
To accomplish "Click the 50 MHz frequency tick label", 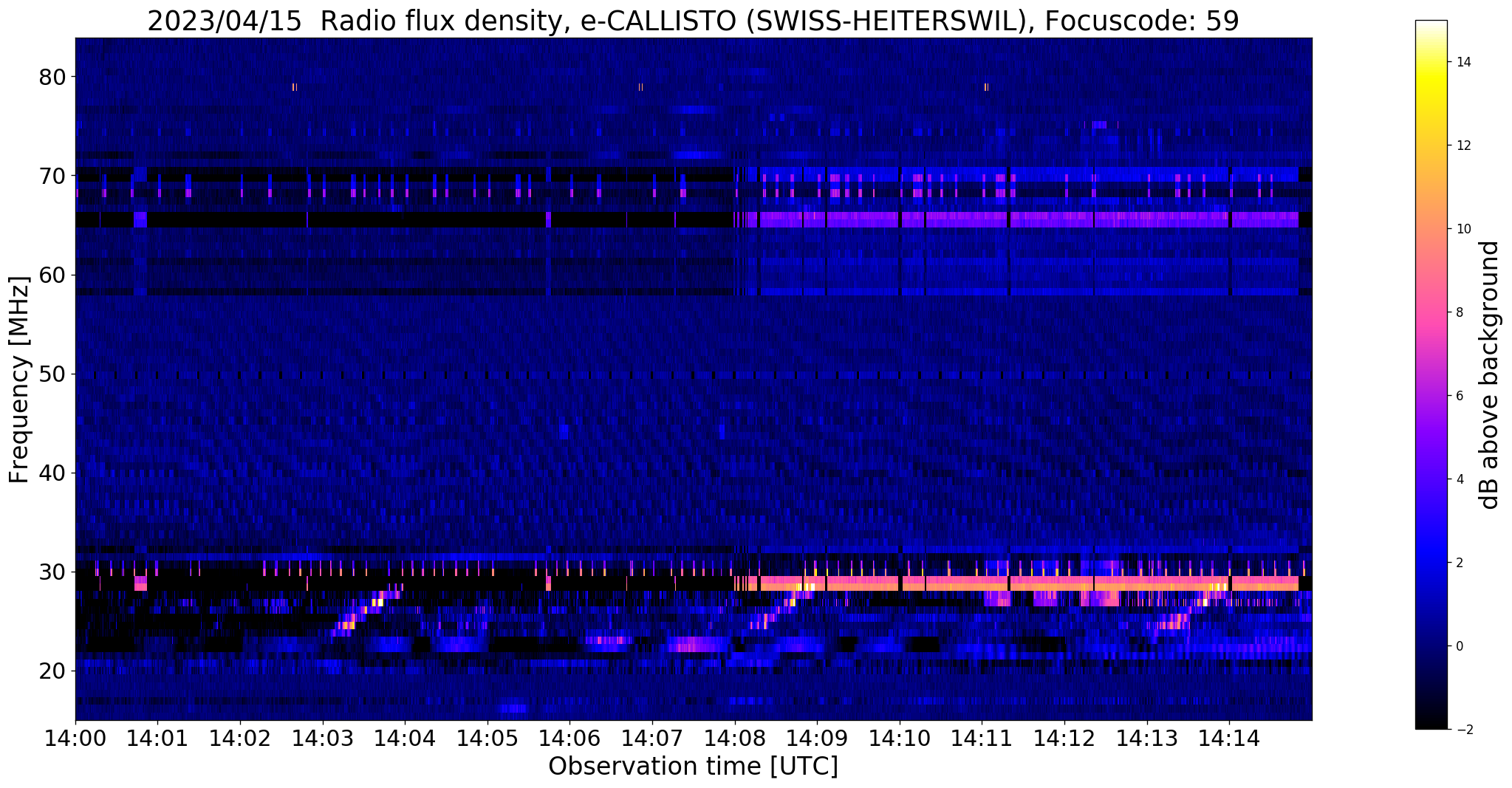I will (53, 374).
